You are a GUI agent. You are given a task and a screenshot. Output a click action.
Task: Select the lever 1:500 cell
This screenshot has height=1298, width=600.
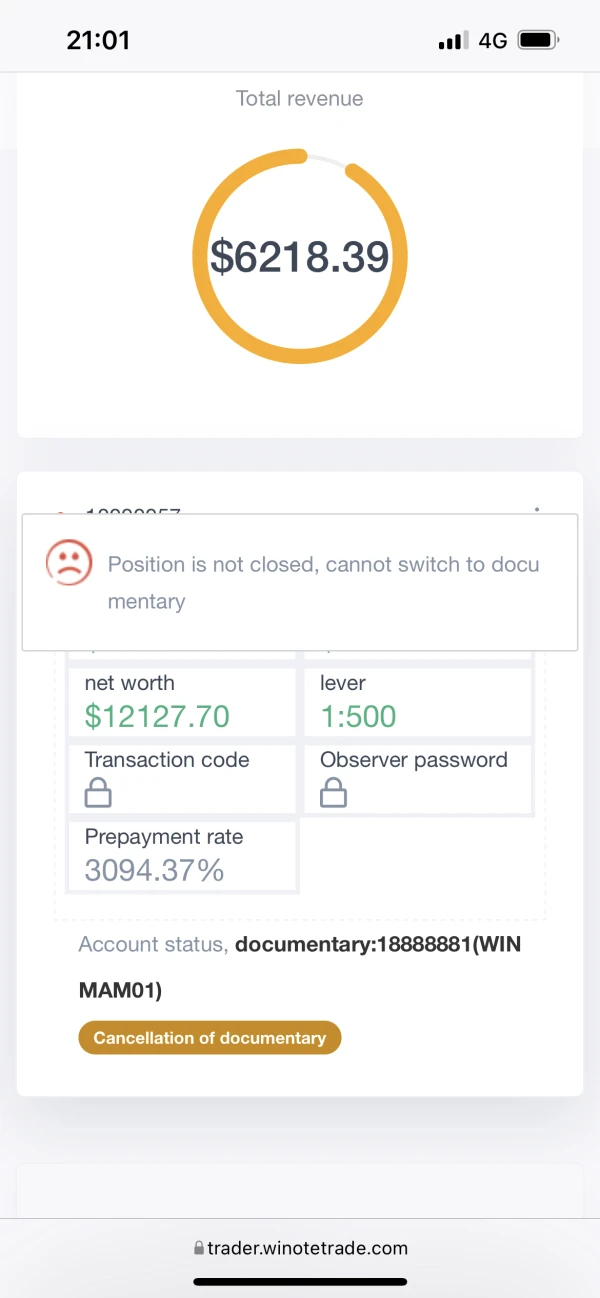point(418,702)
